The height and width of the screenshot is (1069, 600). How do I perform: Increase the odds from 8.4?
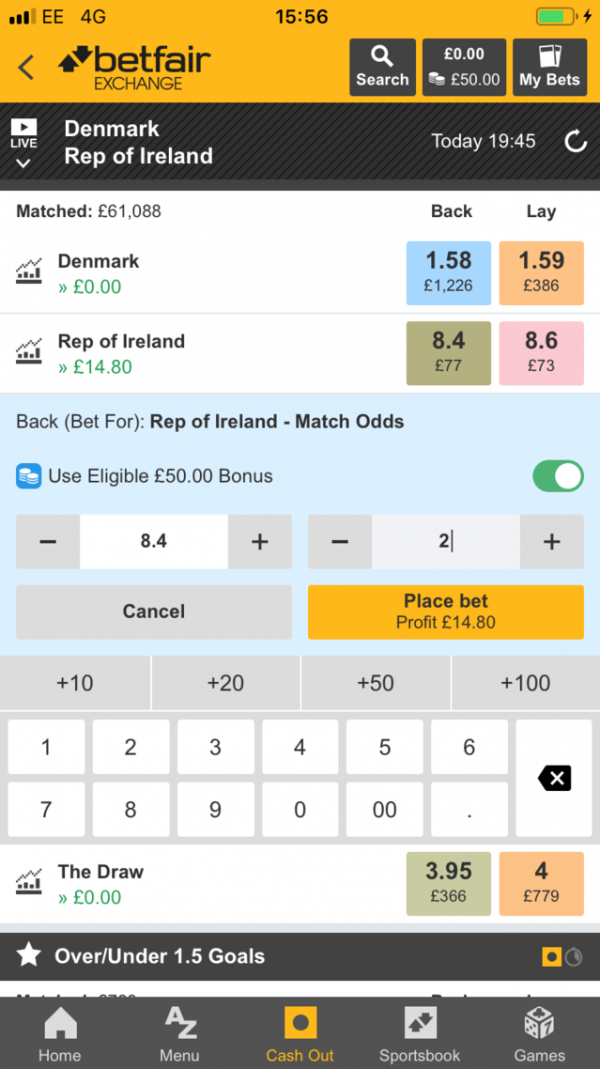(x=260, y=541)
